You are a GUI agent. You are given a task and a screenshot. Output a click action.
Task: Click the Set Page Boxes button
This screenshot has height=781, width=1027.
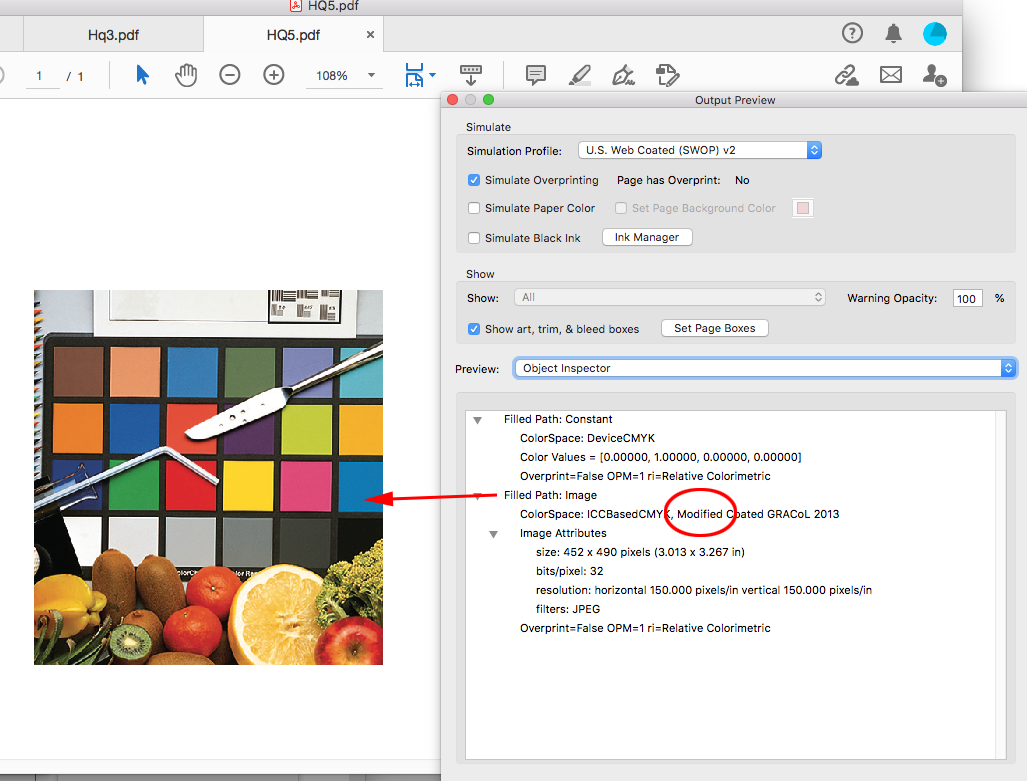(x=714, y=327)
